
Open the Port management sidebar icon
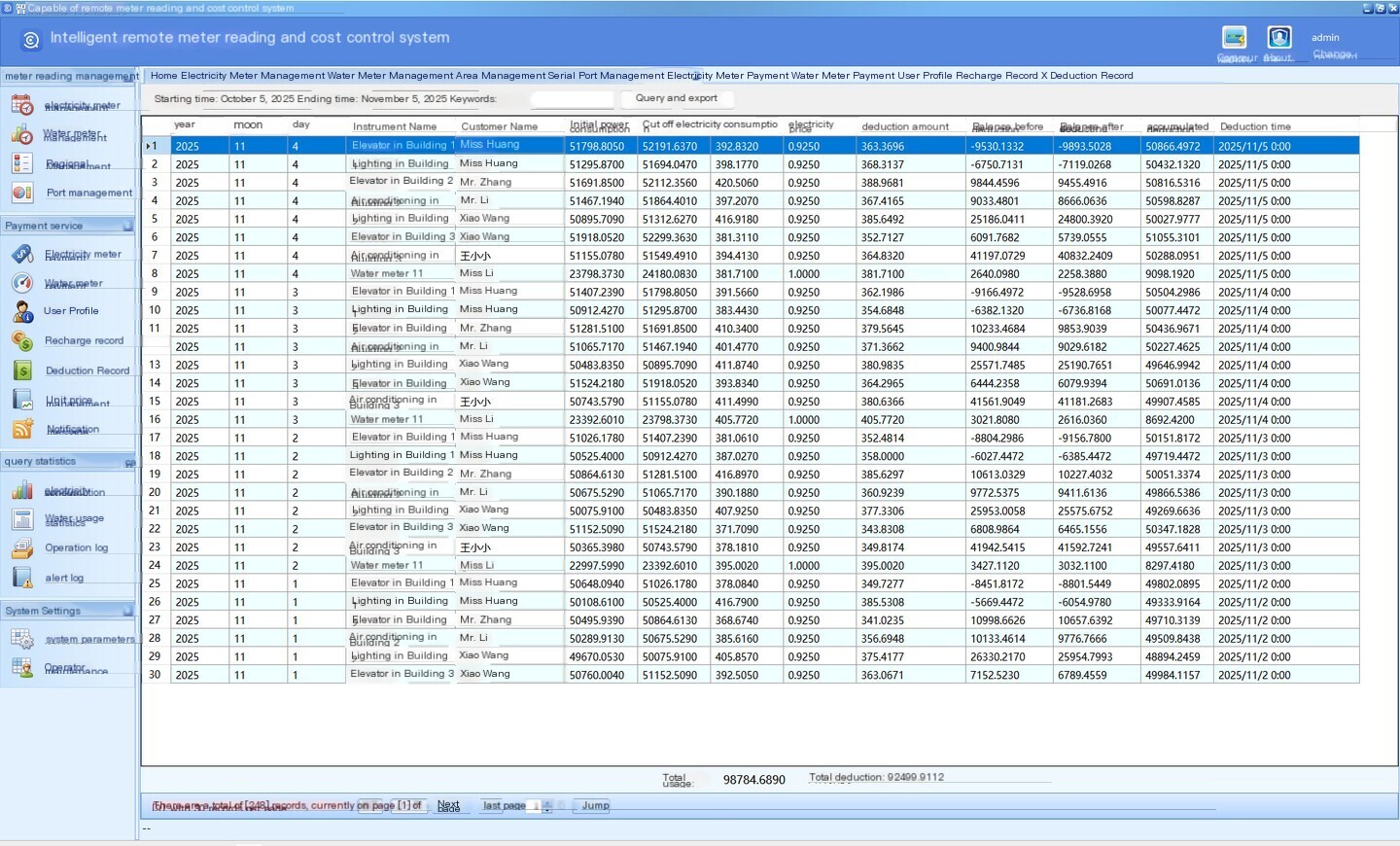[21, 193]
